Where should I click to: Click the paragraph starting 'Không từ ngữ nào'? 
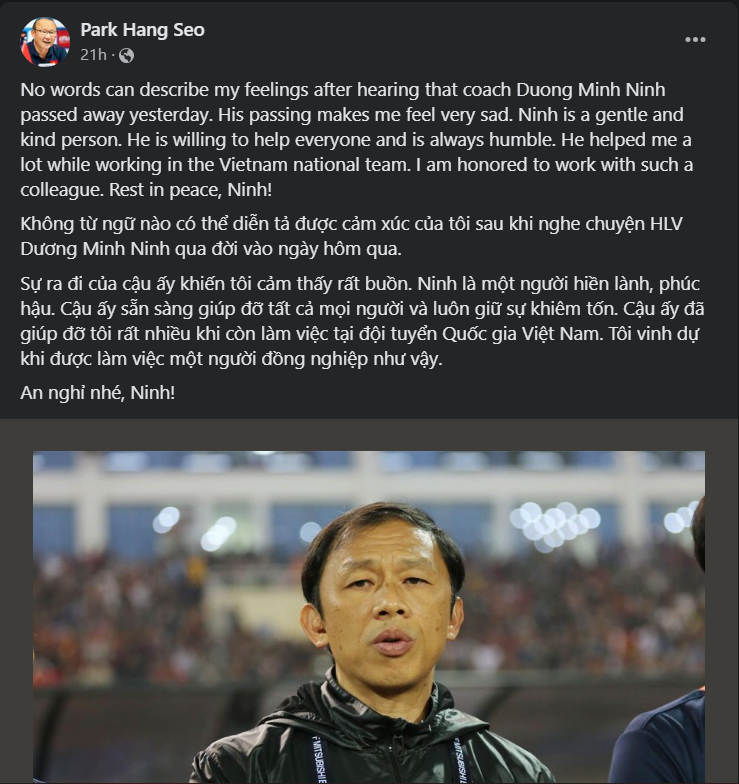coord(352,236)
